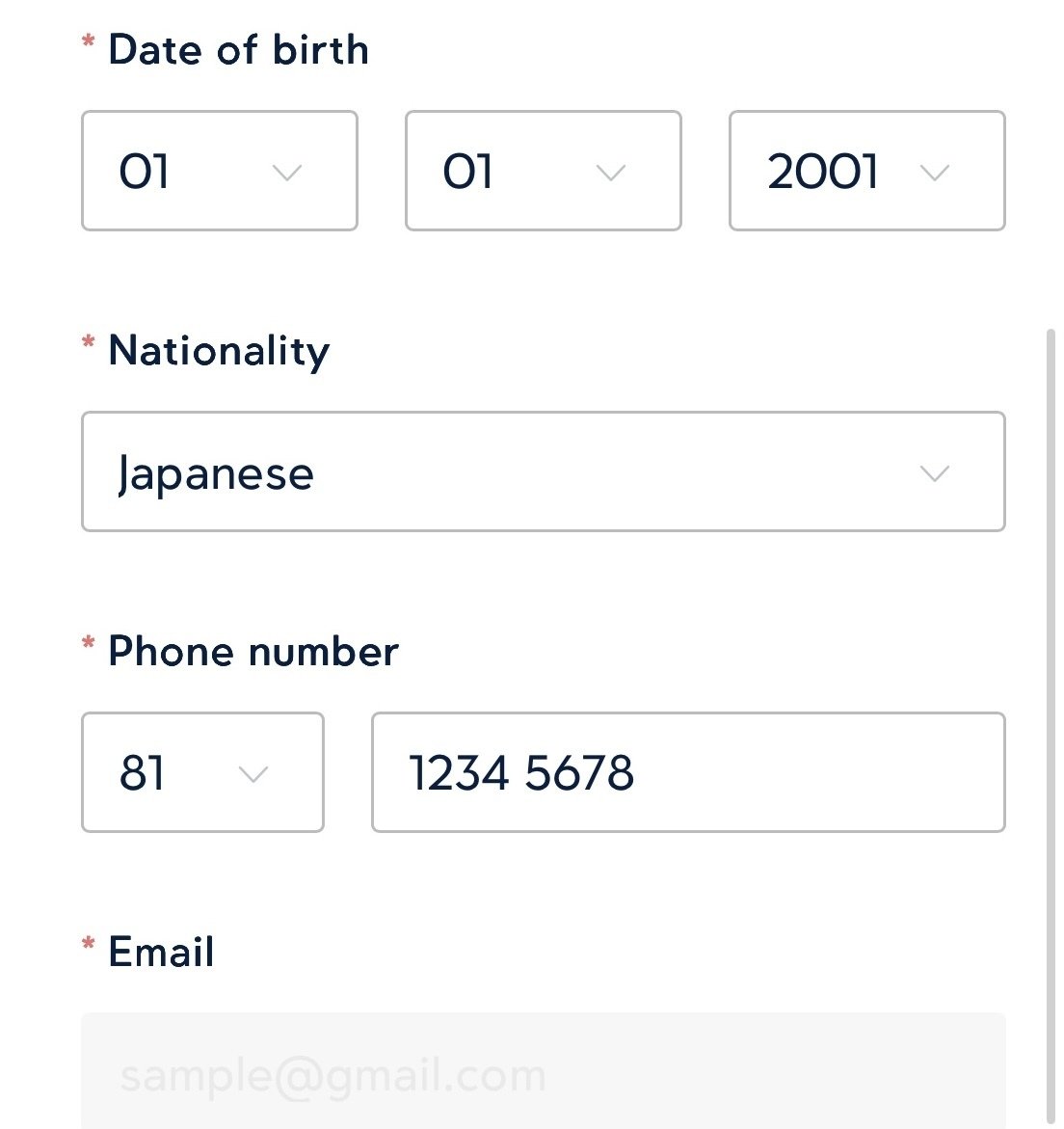Click the red asterisk beside Date of birth
Viewport: 1064px width, 1129px height.
coord(89,42)
